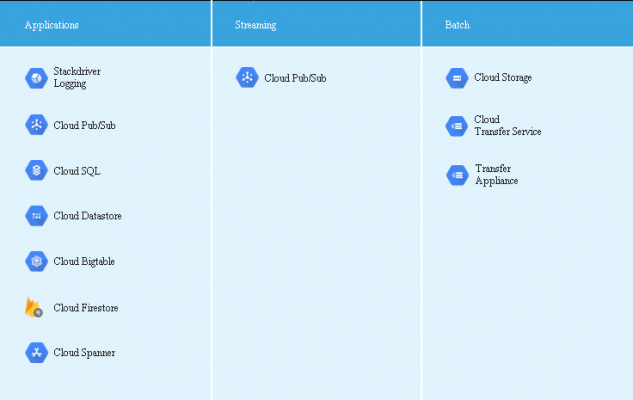Click the "Cloud Spanner" label
This screenshot has height=400, width=633.
(84, 353)
